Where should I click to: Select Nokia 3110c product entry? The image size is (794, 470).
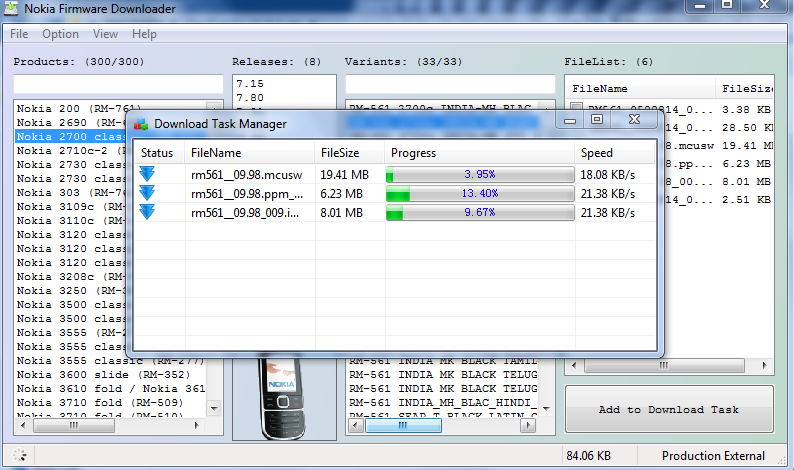click(x=71, y=220)
